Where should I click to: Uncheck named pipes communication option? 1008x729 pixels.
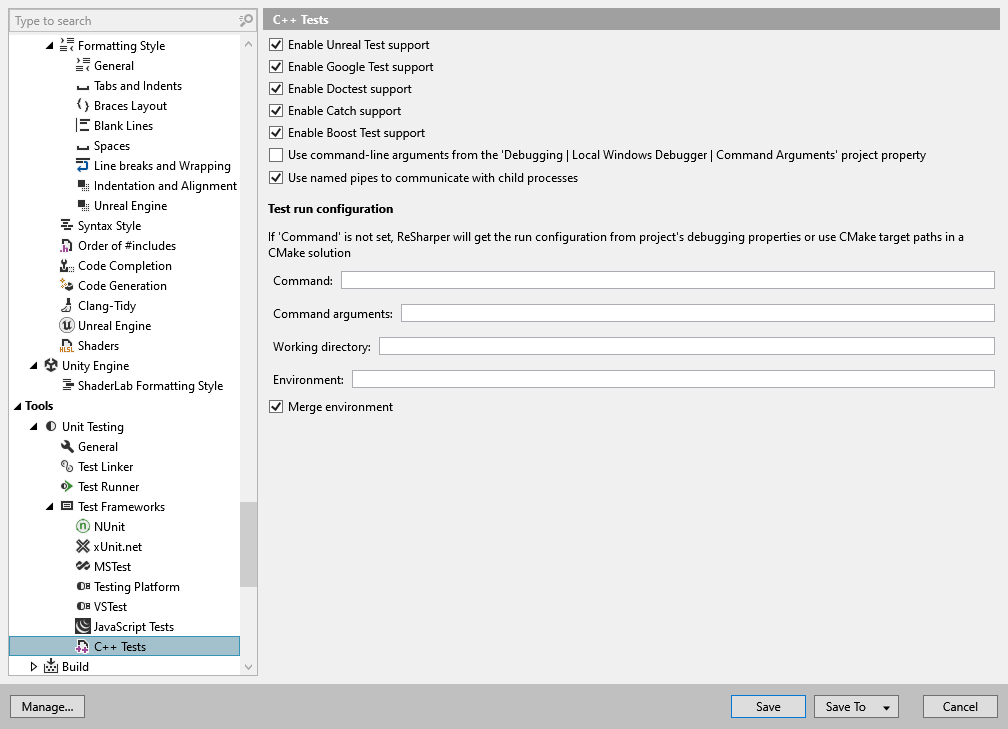276,179
